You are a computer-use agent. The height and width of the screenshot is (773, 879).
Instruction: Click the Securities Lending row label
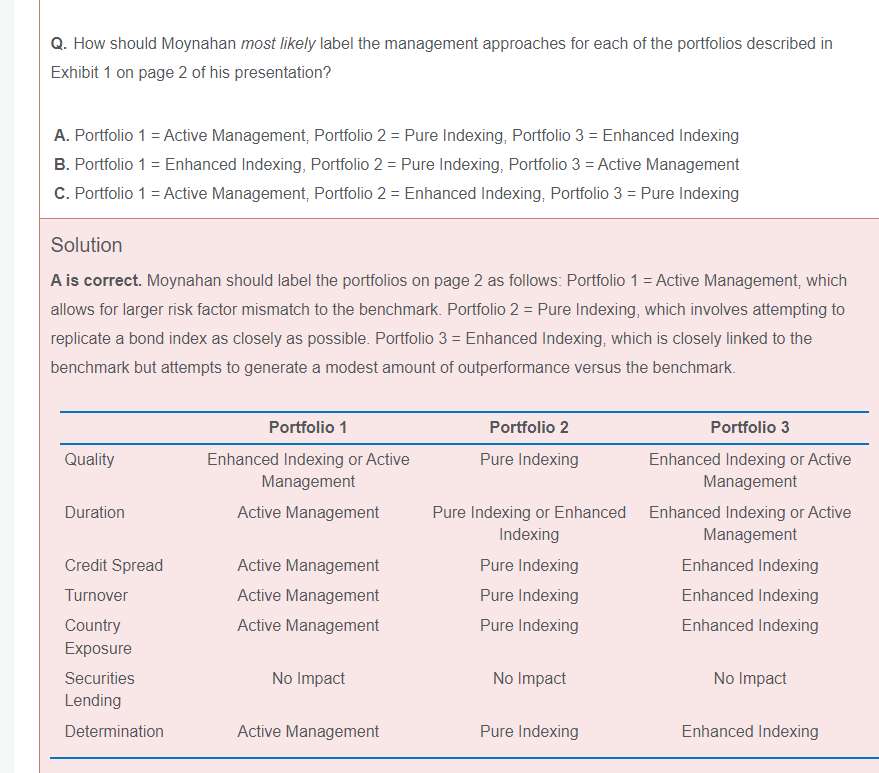(100, 689)
